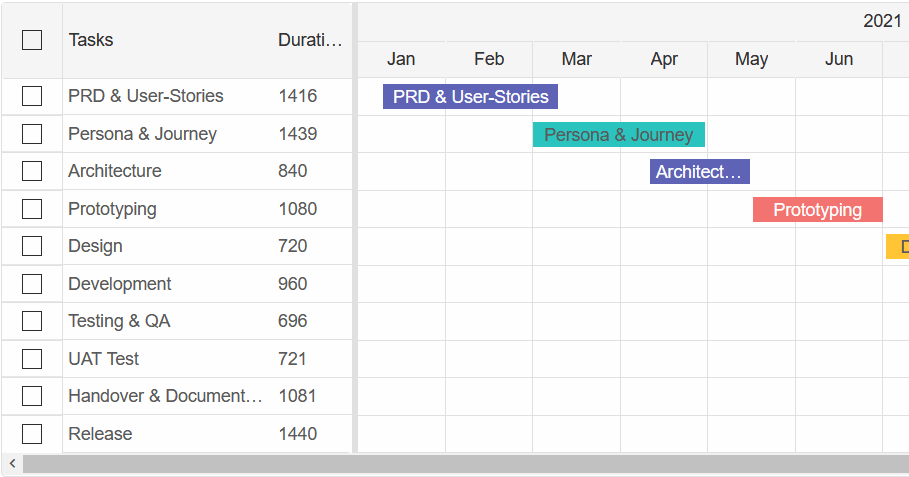Tick the select-all checkbox in the header
Screen dimensions: 909x477
tap(32, 40)
